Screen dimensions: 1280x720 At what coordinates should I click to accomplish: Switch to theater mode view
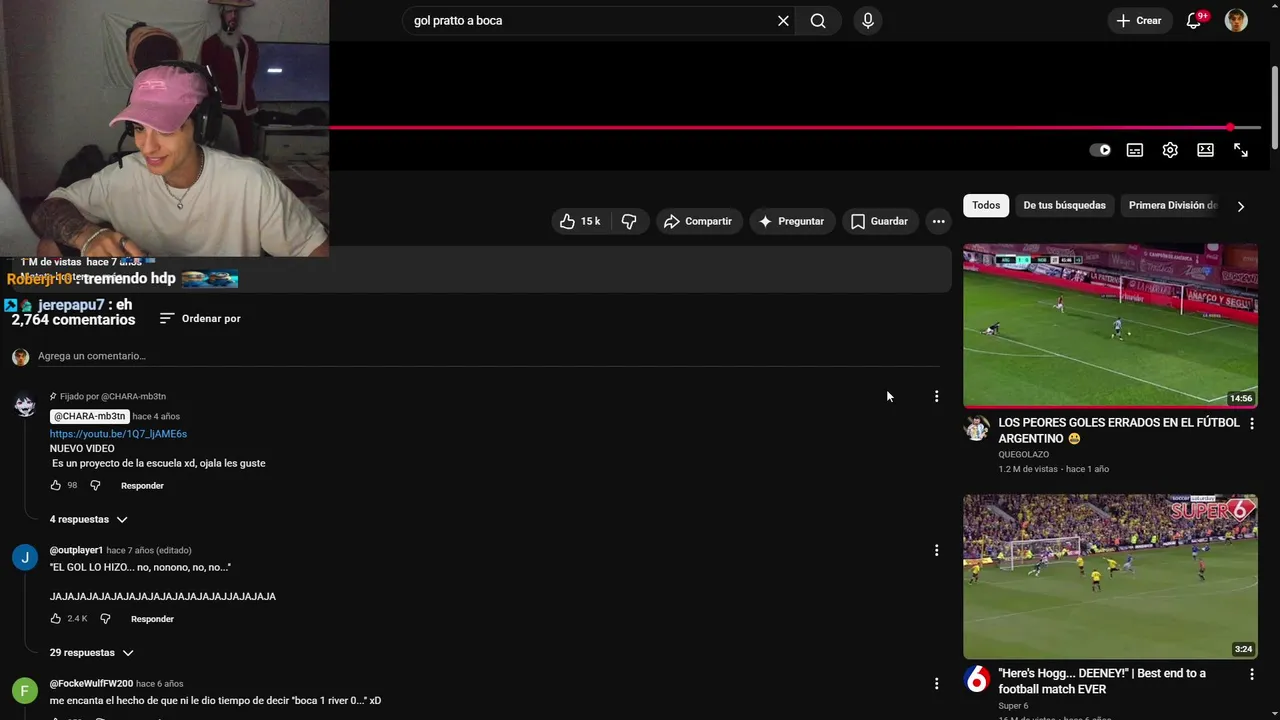1205,150
